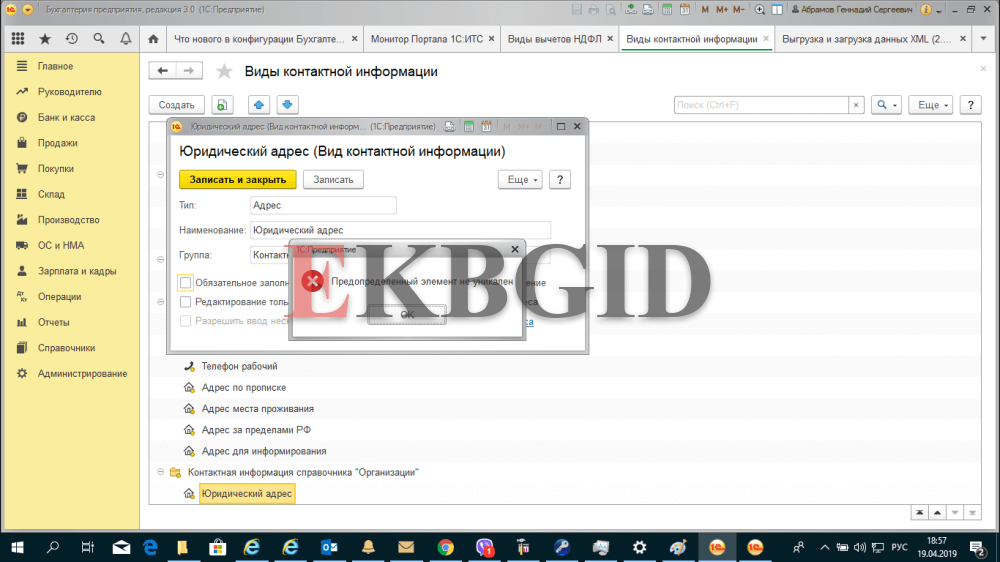Open tabs overflow dropdown arrow
1000x562 pixels.
click(983, 39)
